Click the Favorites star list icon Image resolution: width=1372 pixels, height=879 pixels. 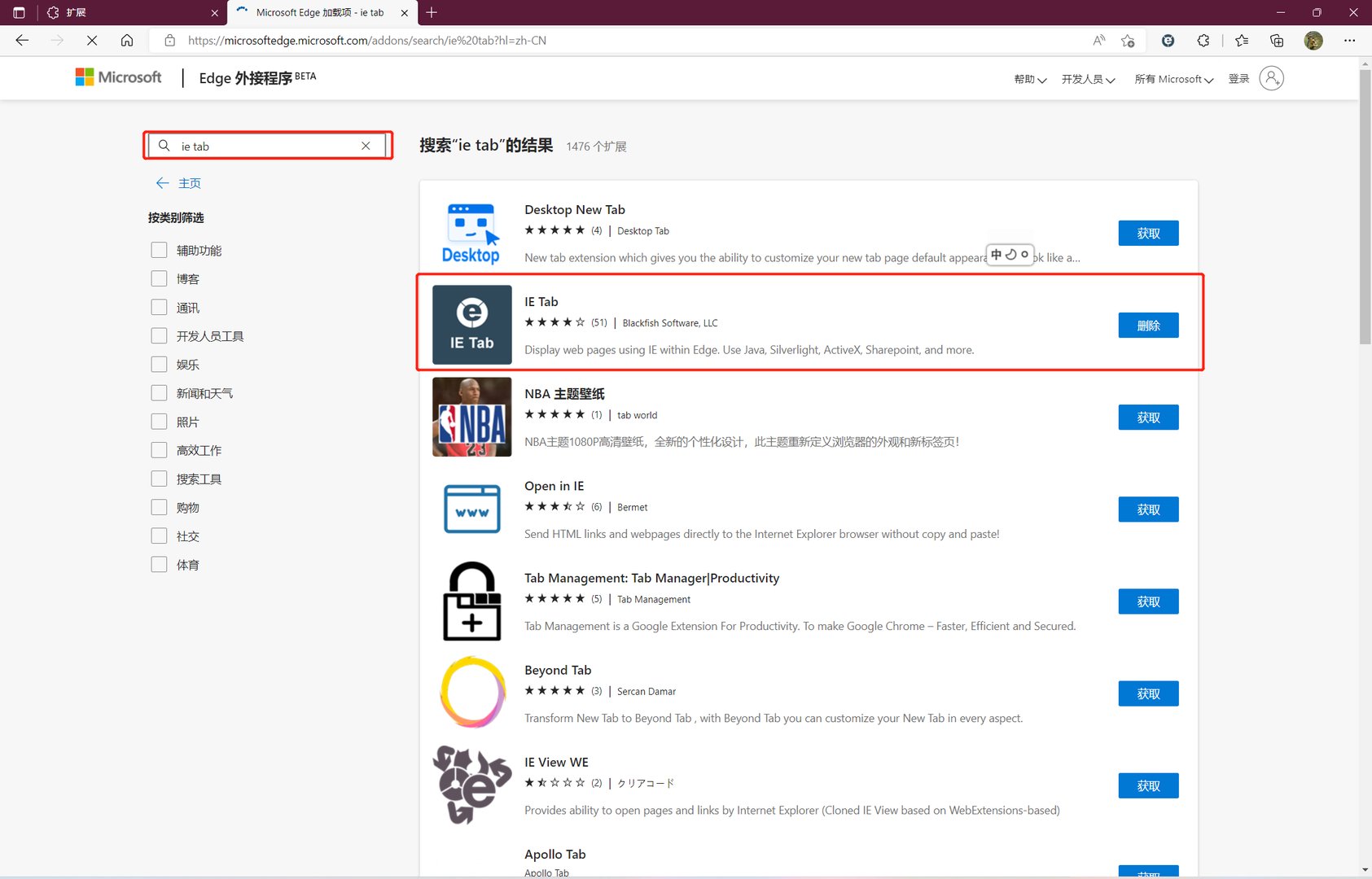1241,40
